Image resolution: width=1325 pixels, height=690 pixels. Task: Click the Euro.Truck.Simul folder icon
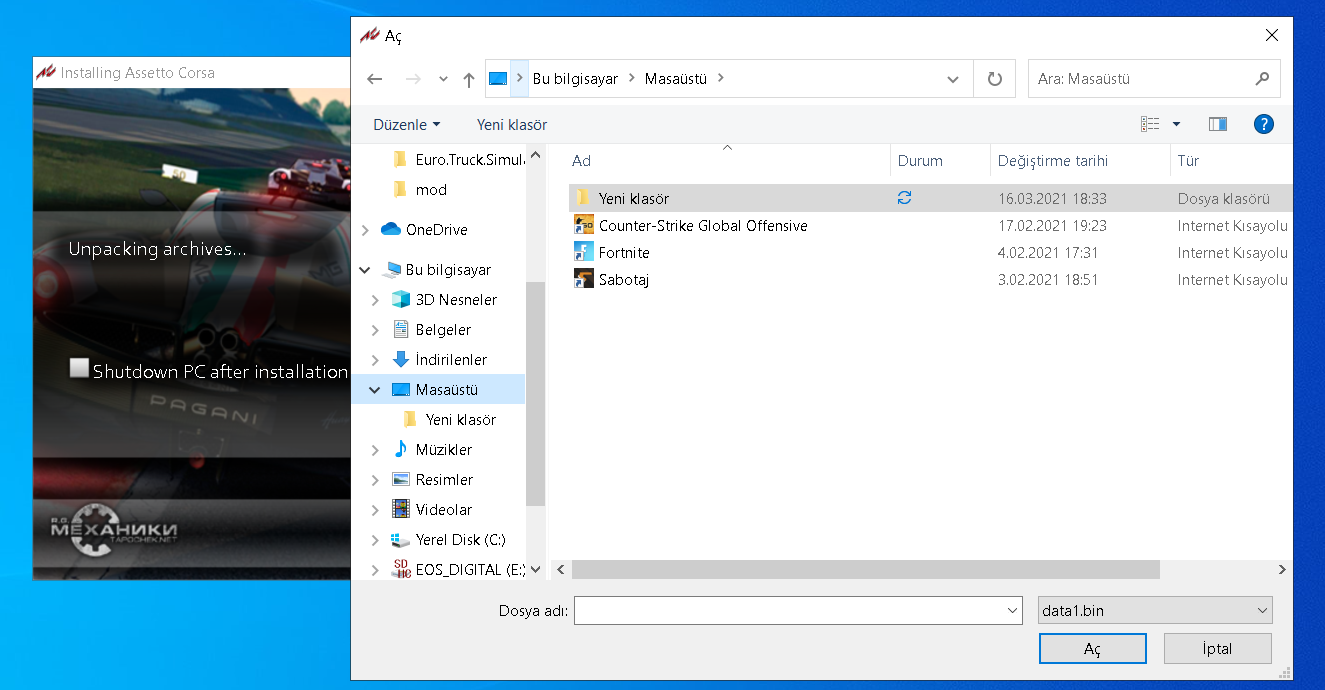coord(400,159)
